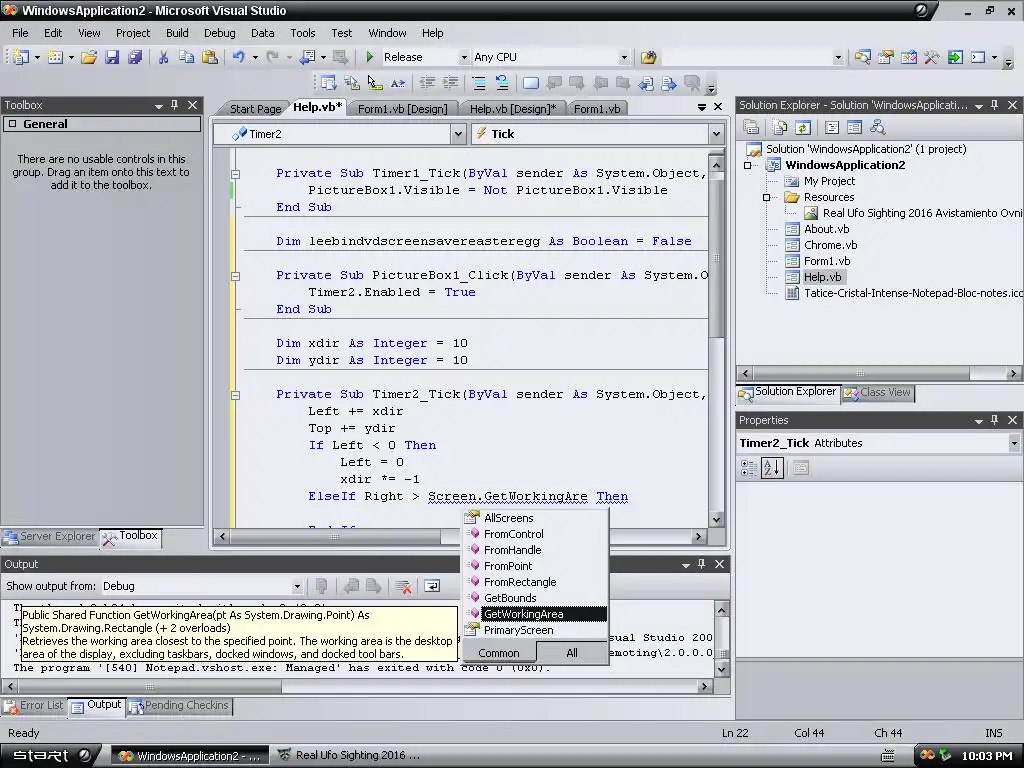This screenshot has width=1024, height=768.
Task: Click the New Project toolbar icon
Action: [20, 57]
